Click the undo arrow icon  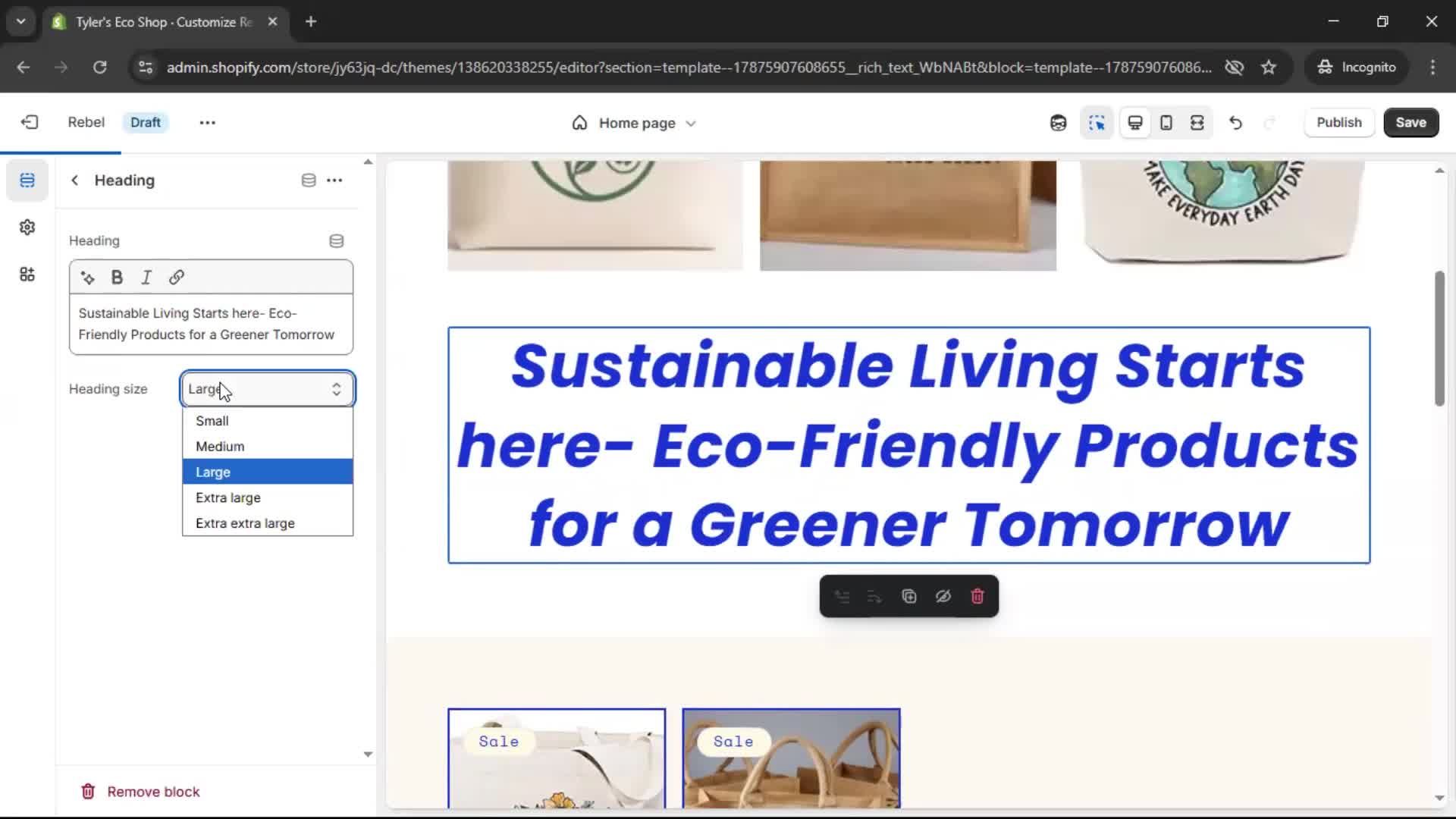(x=1235, y=123)
